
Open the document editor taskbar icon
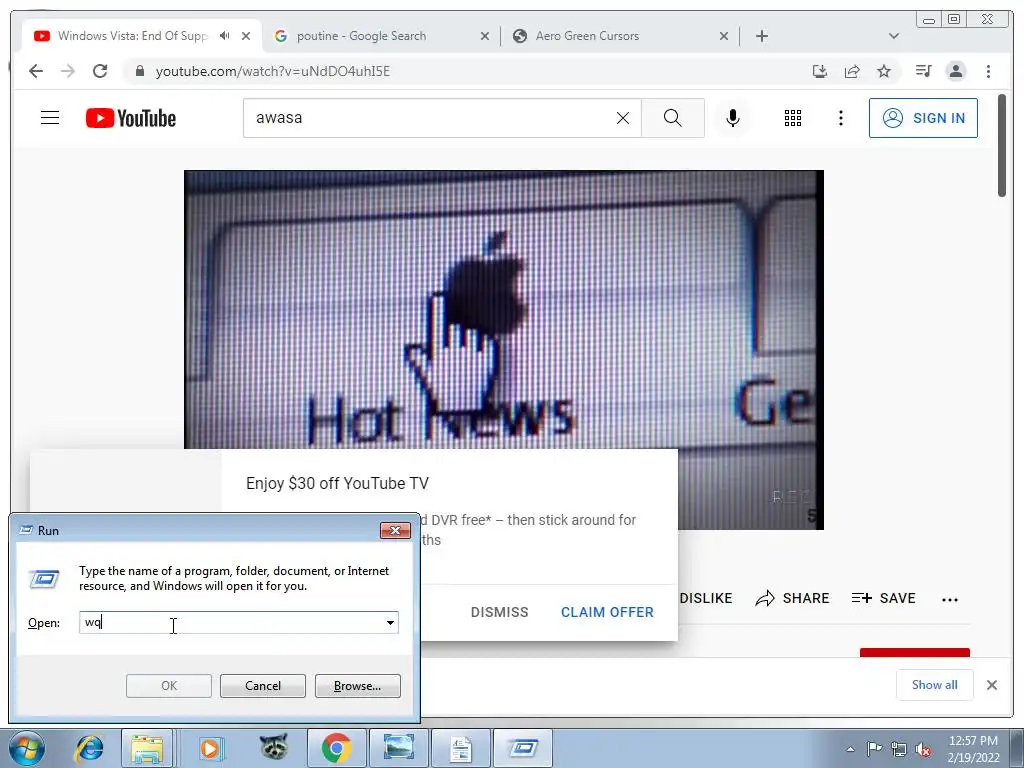(x=461, y=748)
